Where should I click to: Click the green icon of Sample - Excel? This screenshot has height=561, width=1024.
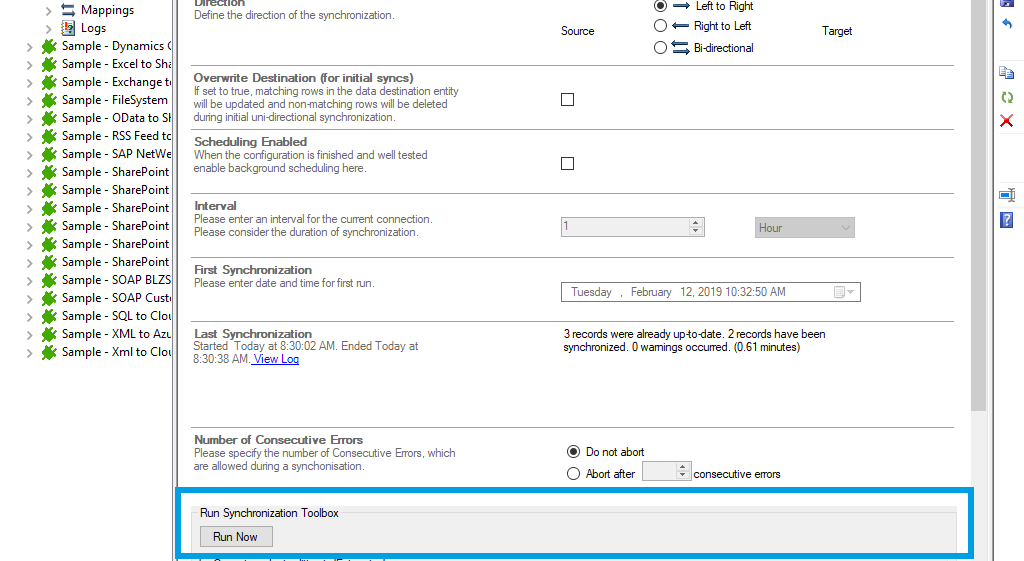49,64
